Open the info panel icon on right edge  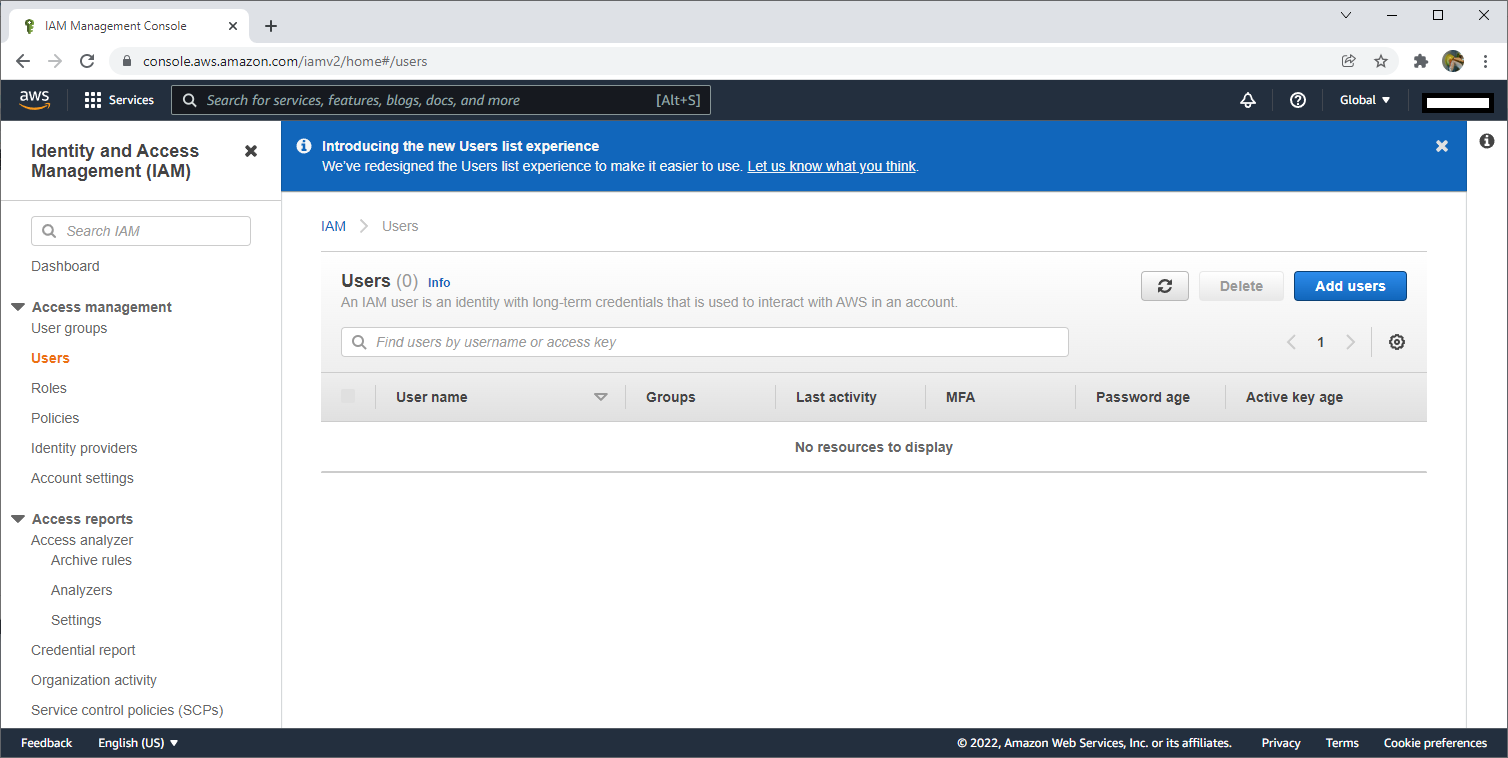click(x=1487, y=142)
